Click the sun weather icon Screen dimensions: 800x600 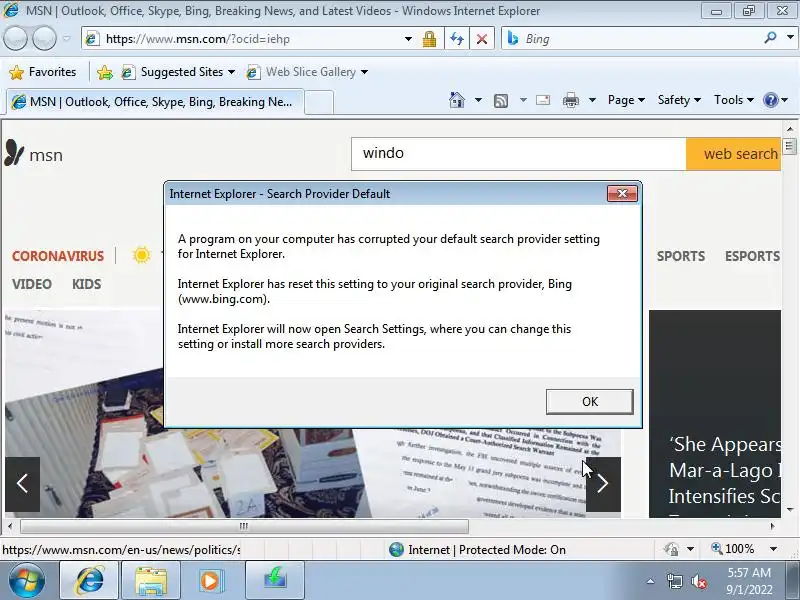142,255
